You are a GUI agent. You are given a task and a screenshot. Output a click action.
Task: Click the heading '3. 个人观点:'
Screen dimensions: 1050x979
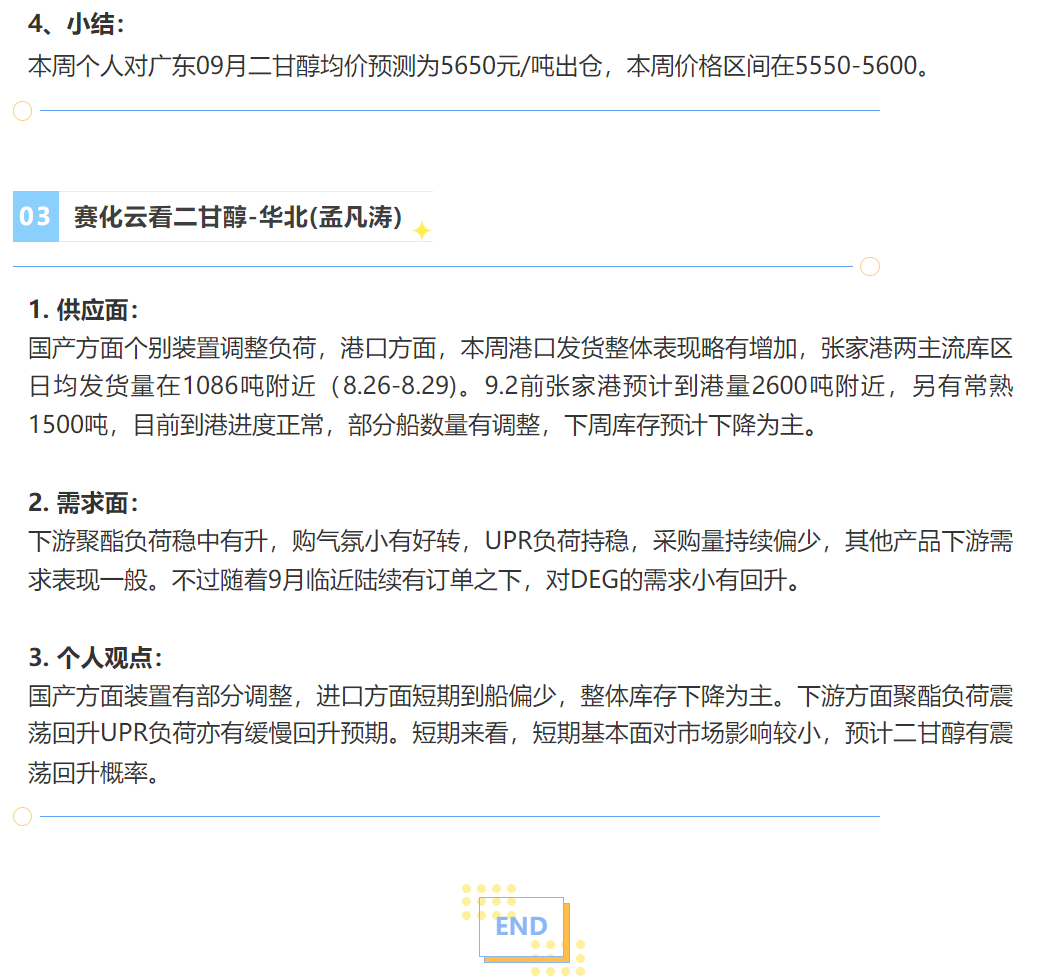click(x=95, y=658)
